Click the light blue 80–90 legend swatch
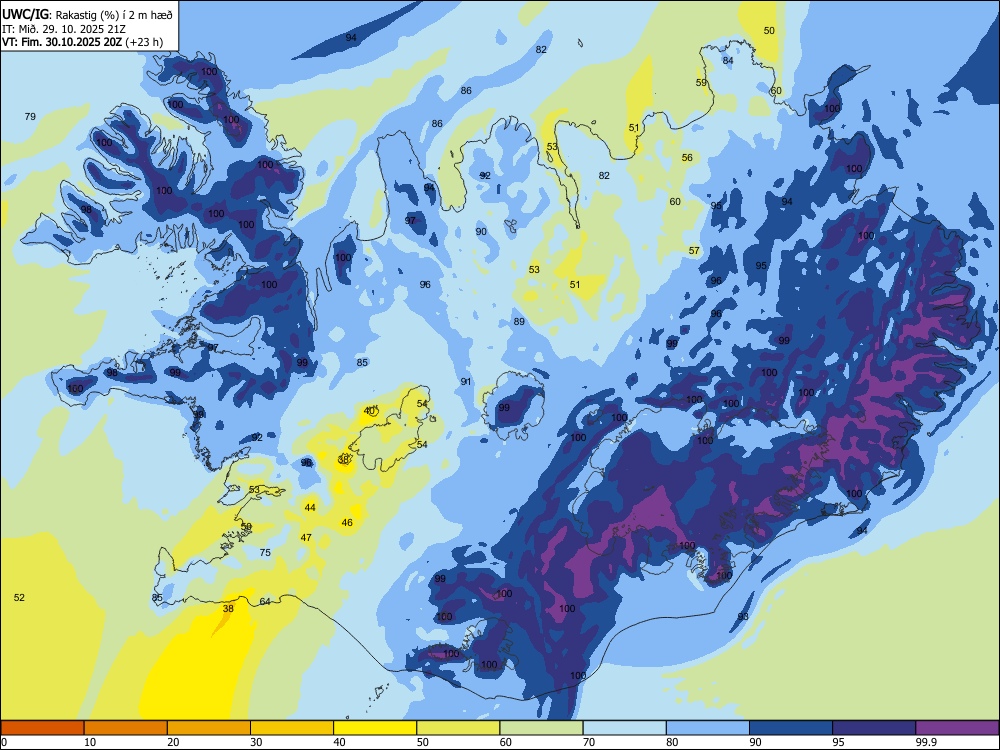This screenshot has width=1000, height=750. click(707, 728)
